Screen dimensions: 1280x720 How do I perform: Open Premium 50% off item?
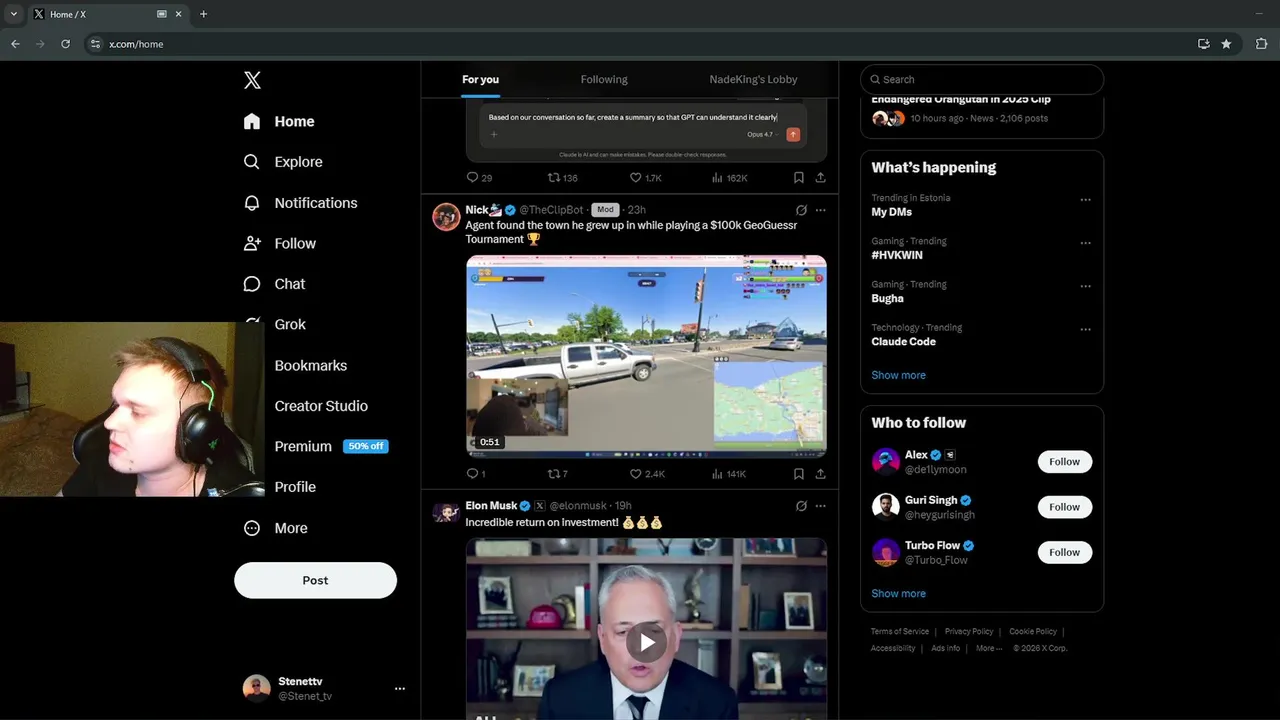point(331,446)
